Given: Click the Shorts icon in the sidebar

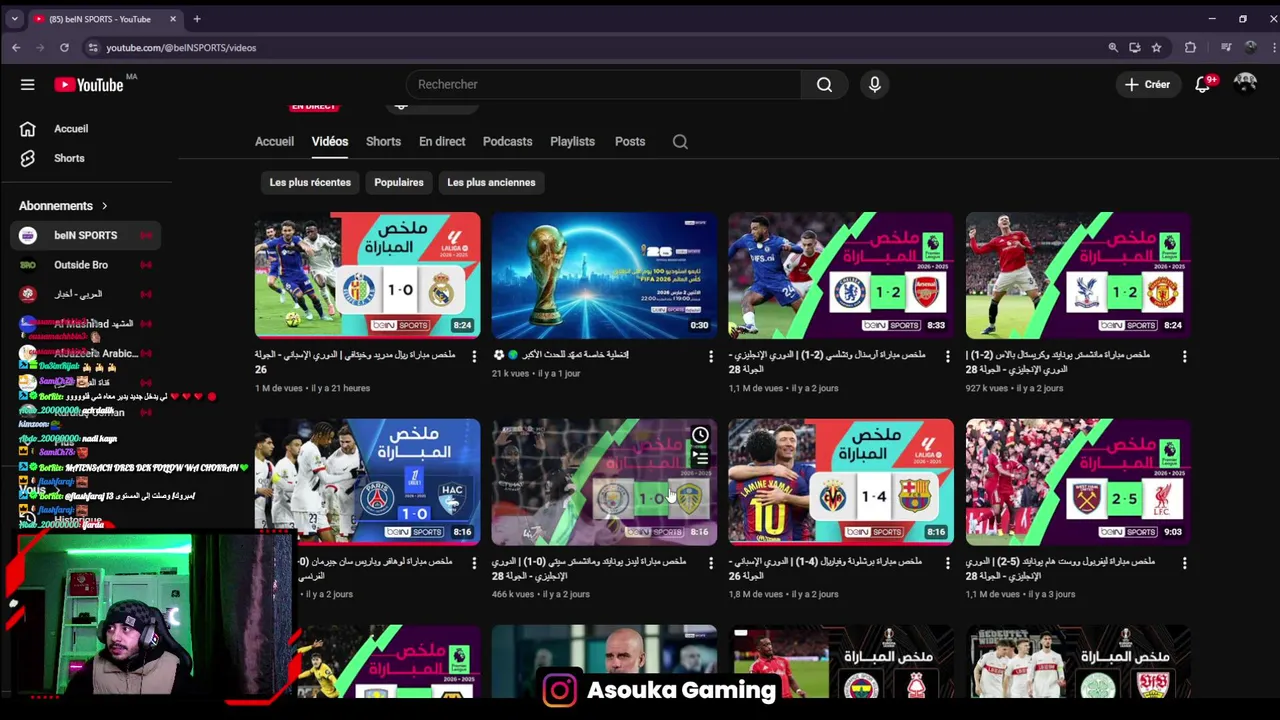Looking at the screenshot, I should [27, 158].
